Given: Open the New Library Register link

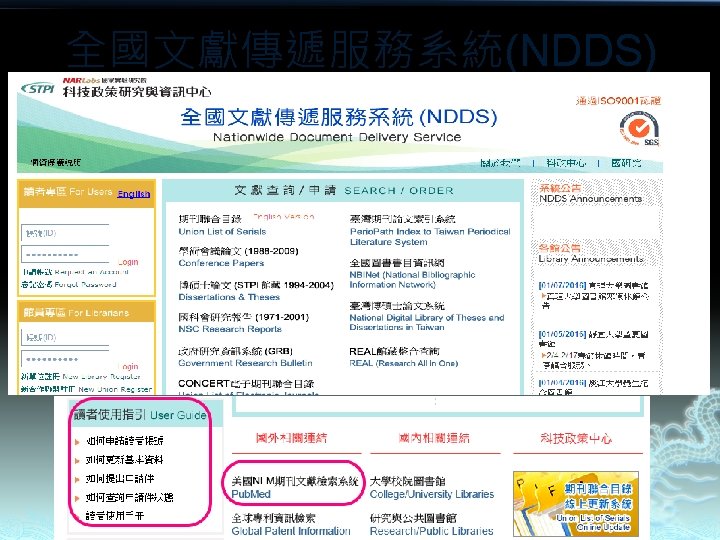Looking at the screenshot, I should (x=80, y=377).
